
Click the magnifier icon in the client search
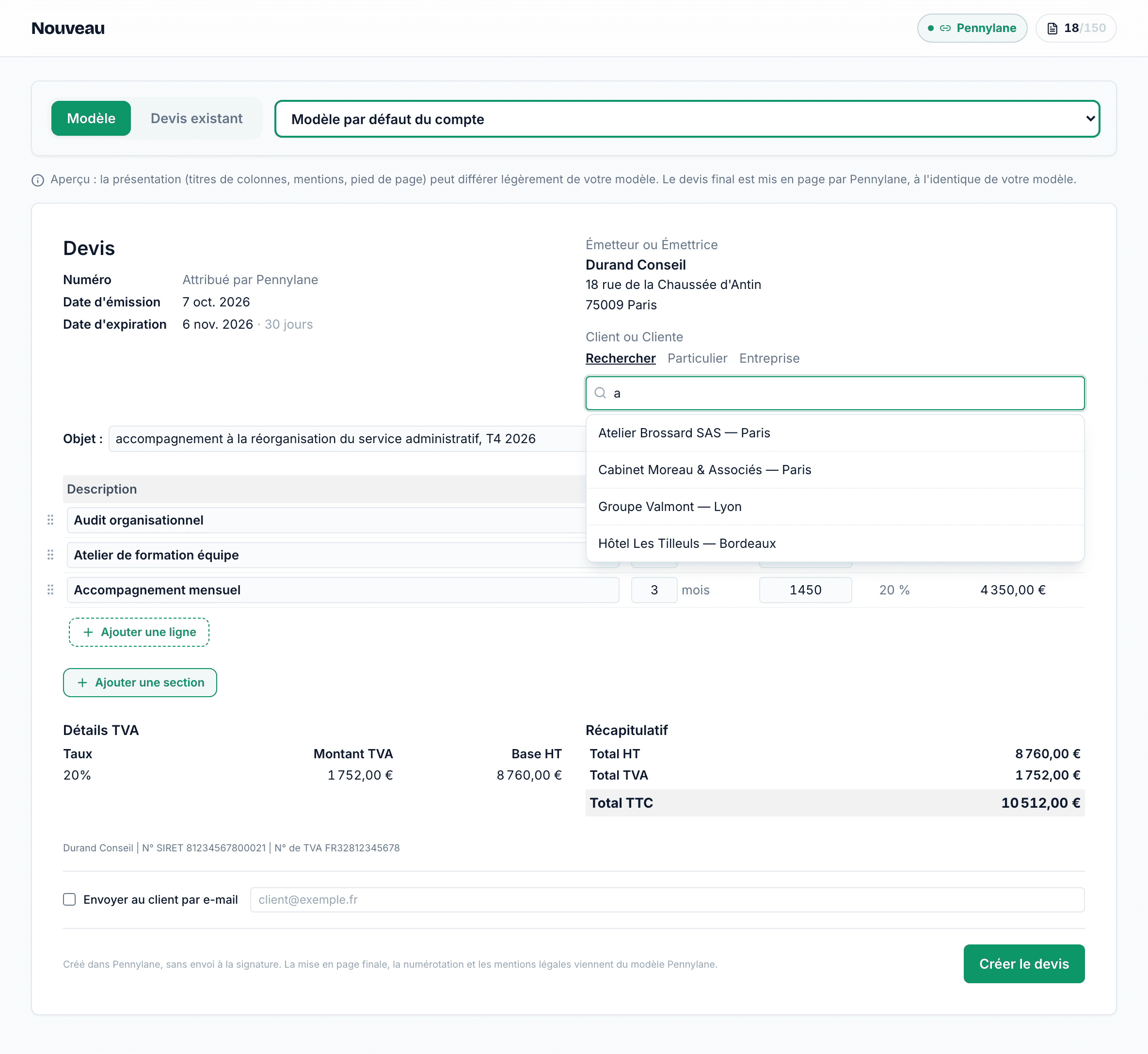point(600,393)
